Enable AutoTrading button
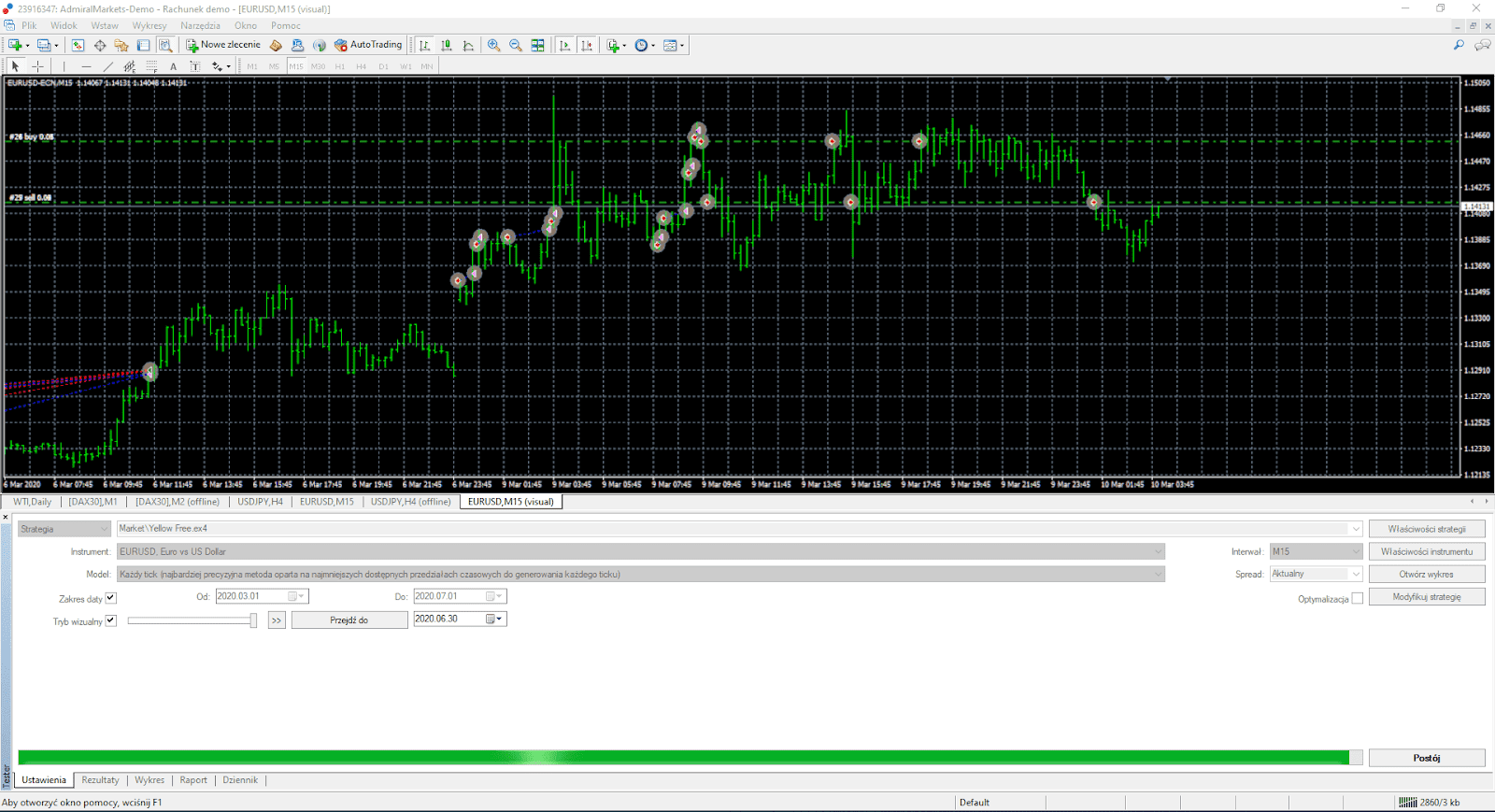Viewport: 1495px width, 812px height. click(368, 45)
